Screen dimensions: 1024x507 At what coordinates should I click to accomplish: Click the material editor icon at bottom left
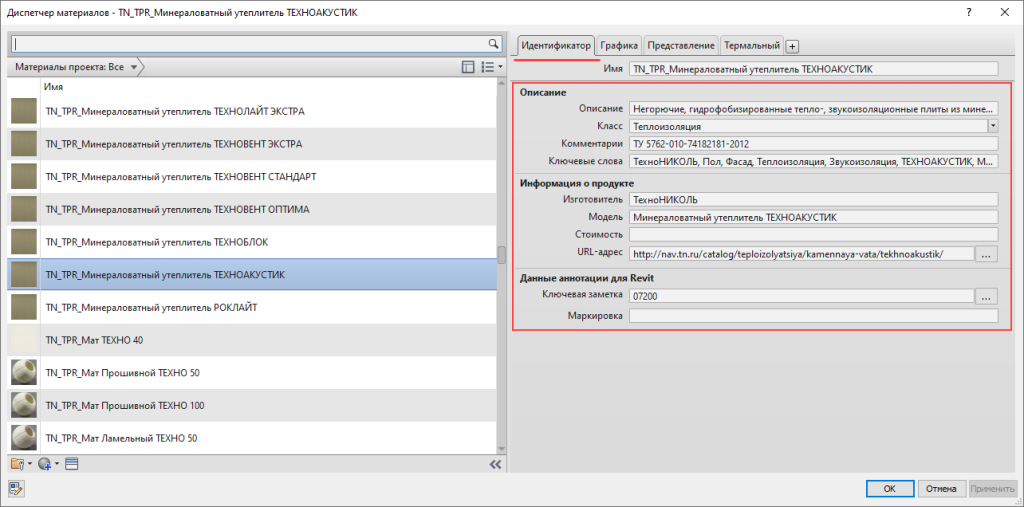click(x=16, y=488)
